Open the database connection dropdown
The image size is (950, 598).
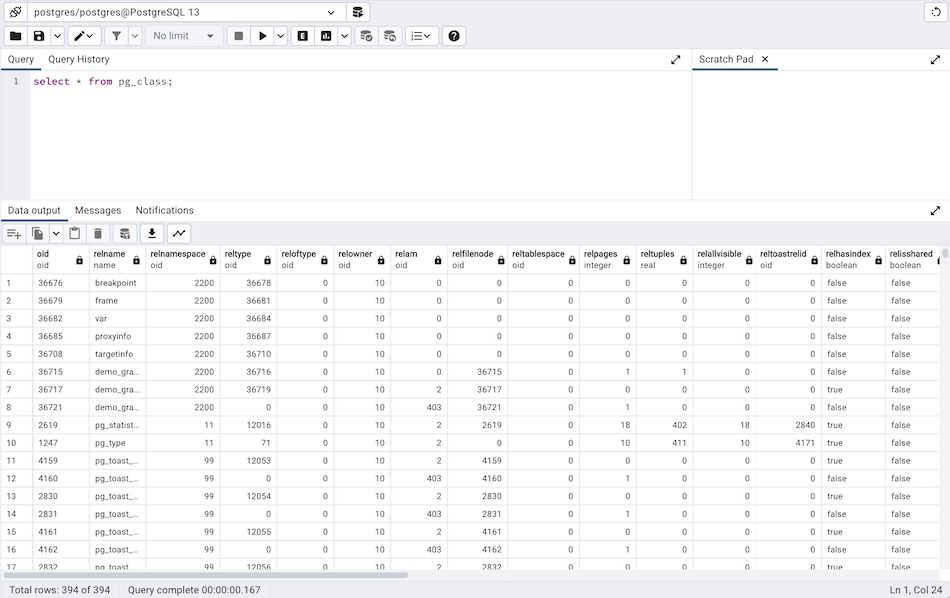(332, 11)
